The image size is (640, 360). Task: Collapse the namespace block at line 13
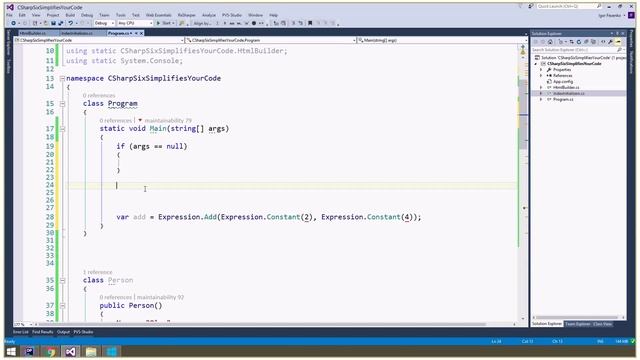(62, 78)
